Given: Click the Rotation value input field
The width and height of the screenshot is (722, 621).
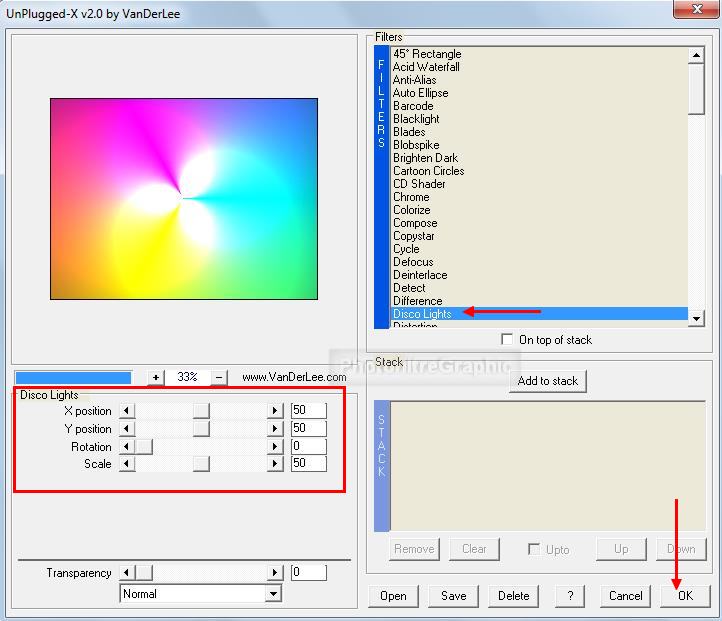Looking at the screenshot, I should pyautogui.click(x=308, y=447).
